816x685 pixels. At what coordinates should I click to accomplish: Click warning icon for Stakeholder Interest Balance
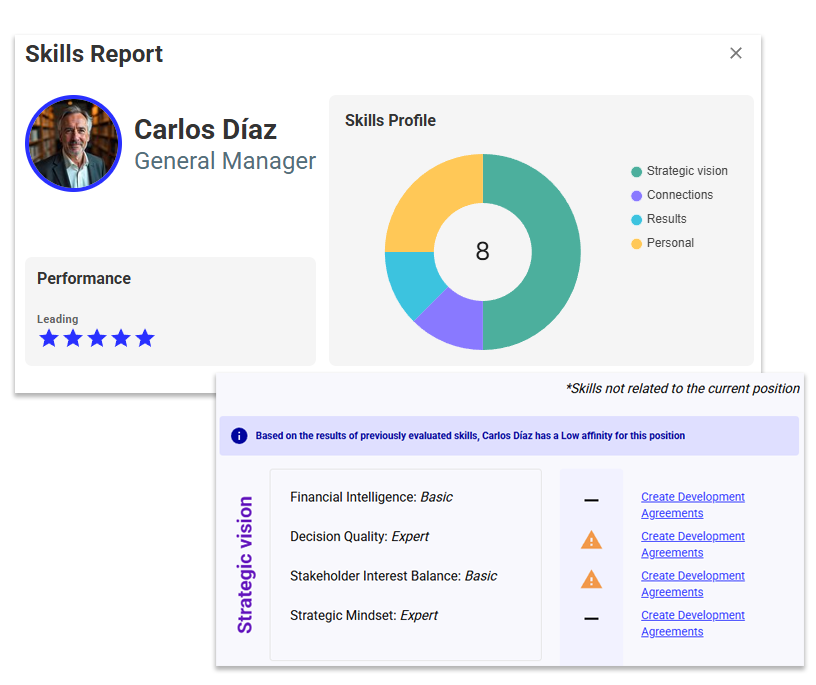(591, 579)
